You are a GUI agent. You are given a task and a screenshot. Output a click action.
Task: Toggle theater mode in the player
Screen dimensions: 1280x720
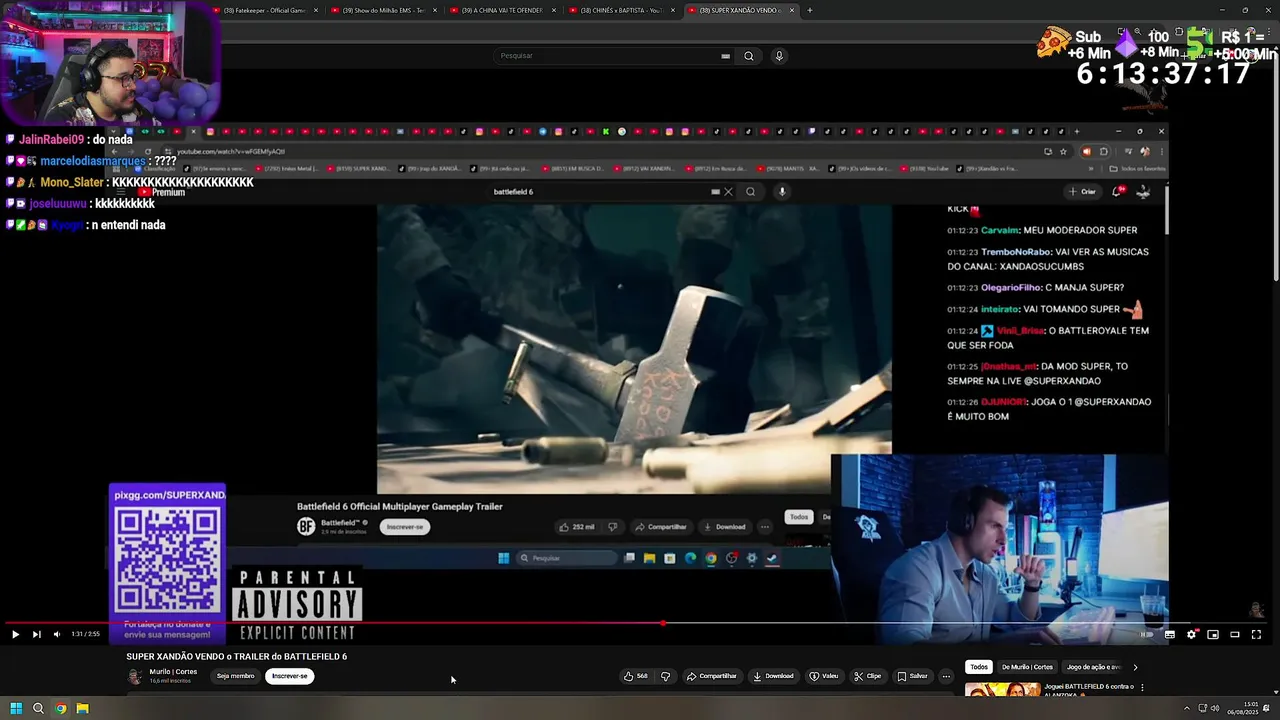(1235, 634)
